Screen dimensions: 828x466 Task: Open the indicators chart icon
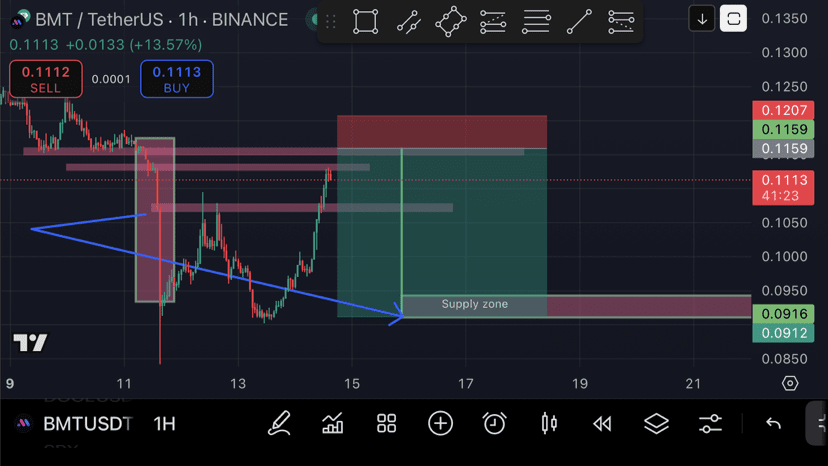(x=333, y=423)
